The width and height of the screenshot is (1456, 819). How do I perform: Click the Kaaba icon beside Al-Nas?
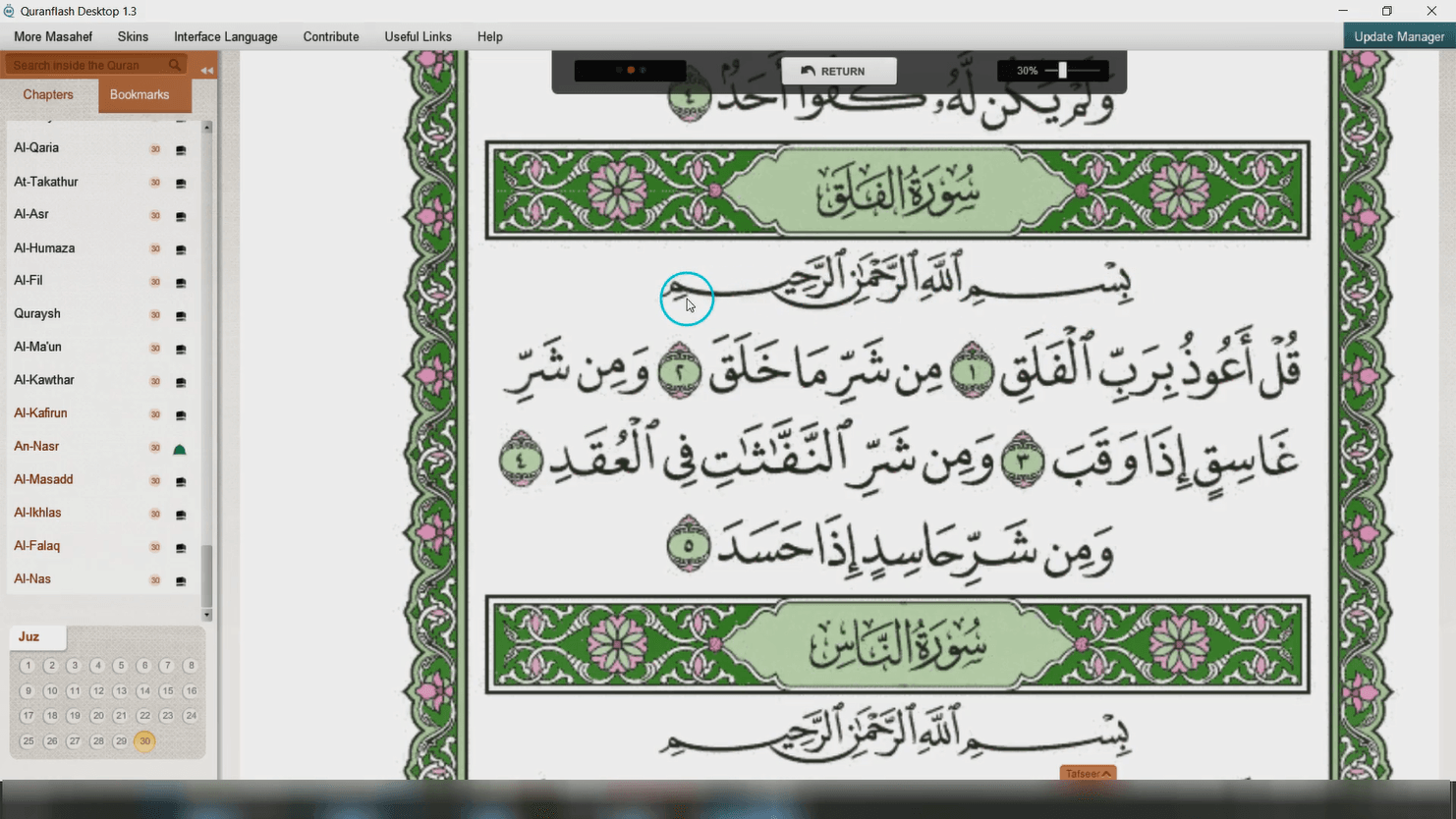(181, 581)
